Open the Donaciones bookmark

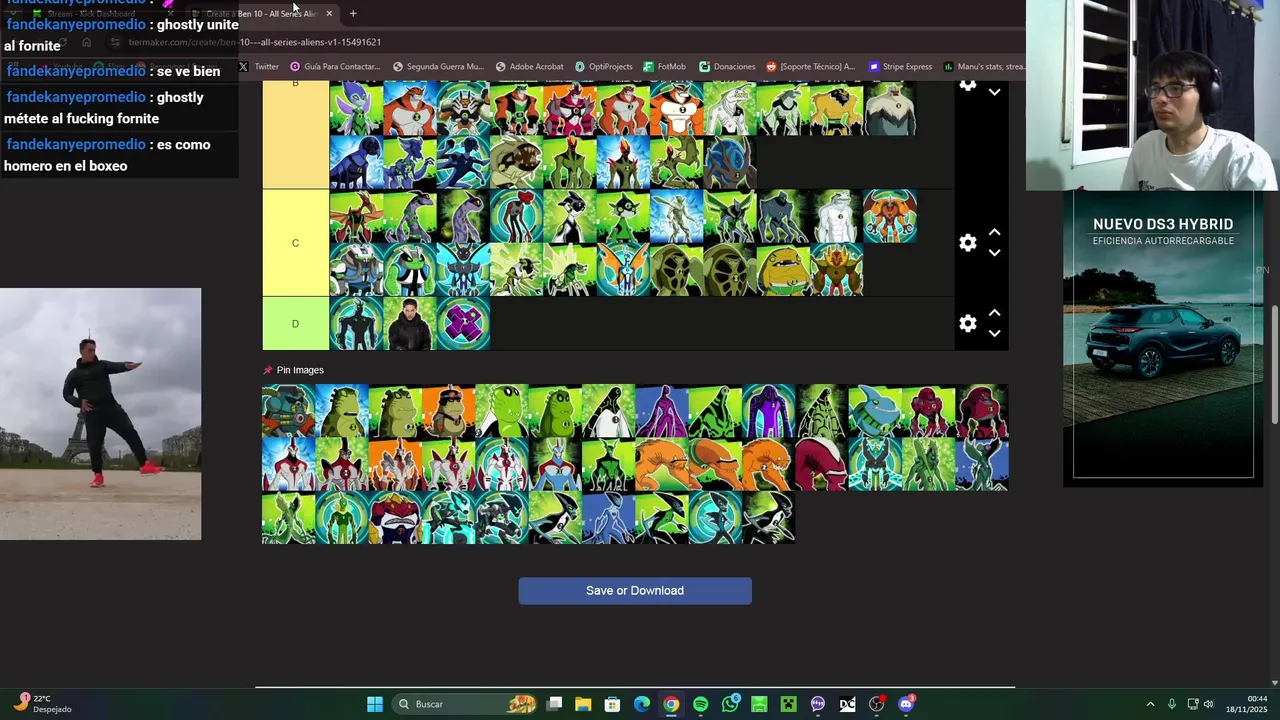point(728,67)
